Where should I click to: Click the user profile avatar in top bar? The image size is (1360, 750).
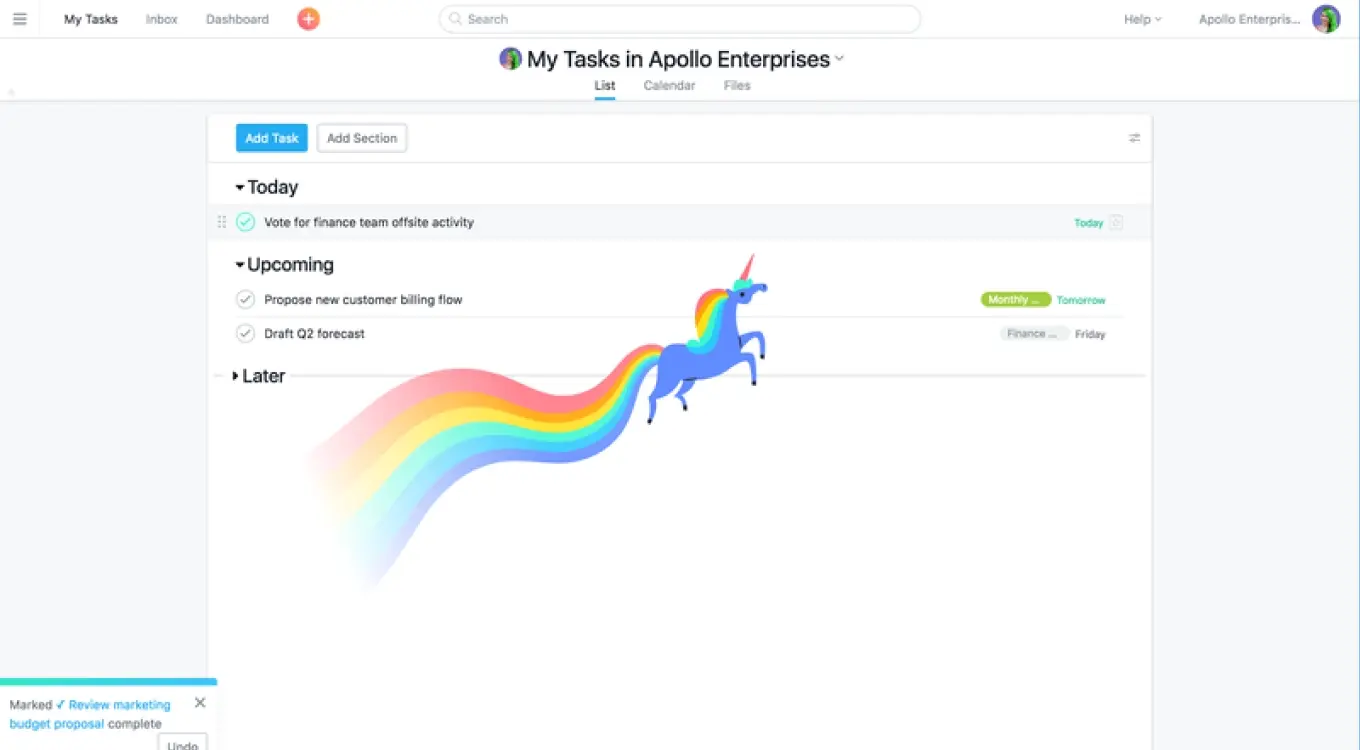click(1326, 19)
